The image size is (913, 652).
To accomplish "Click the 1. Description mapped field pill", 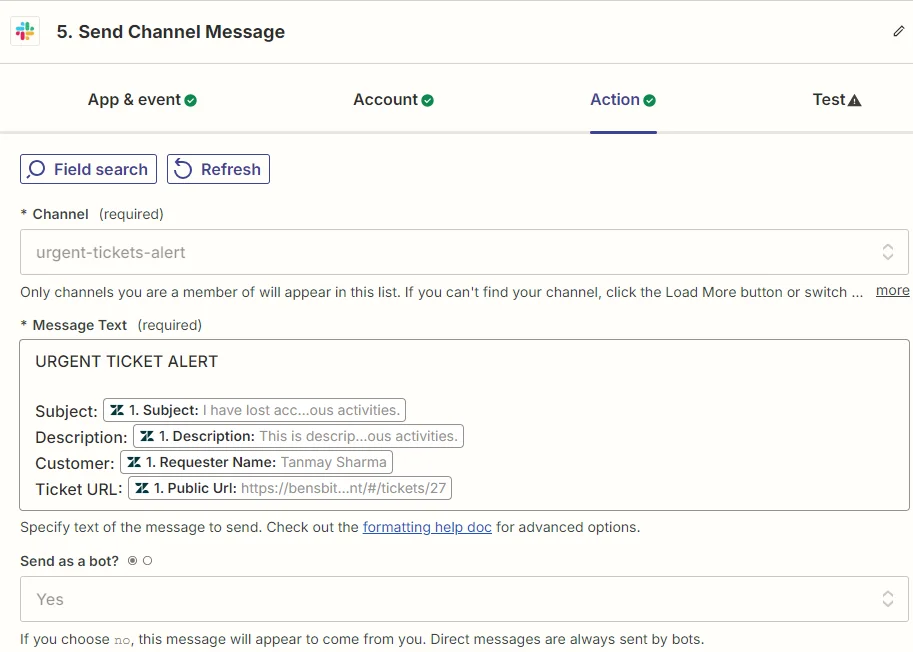I will (x=298, y=436).
